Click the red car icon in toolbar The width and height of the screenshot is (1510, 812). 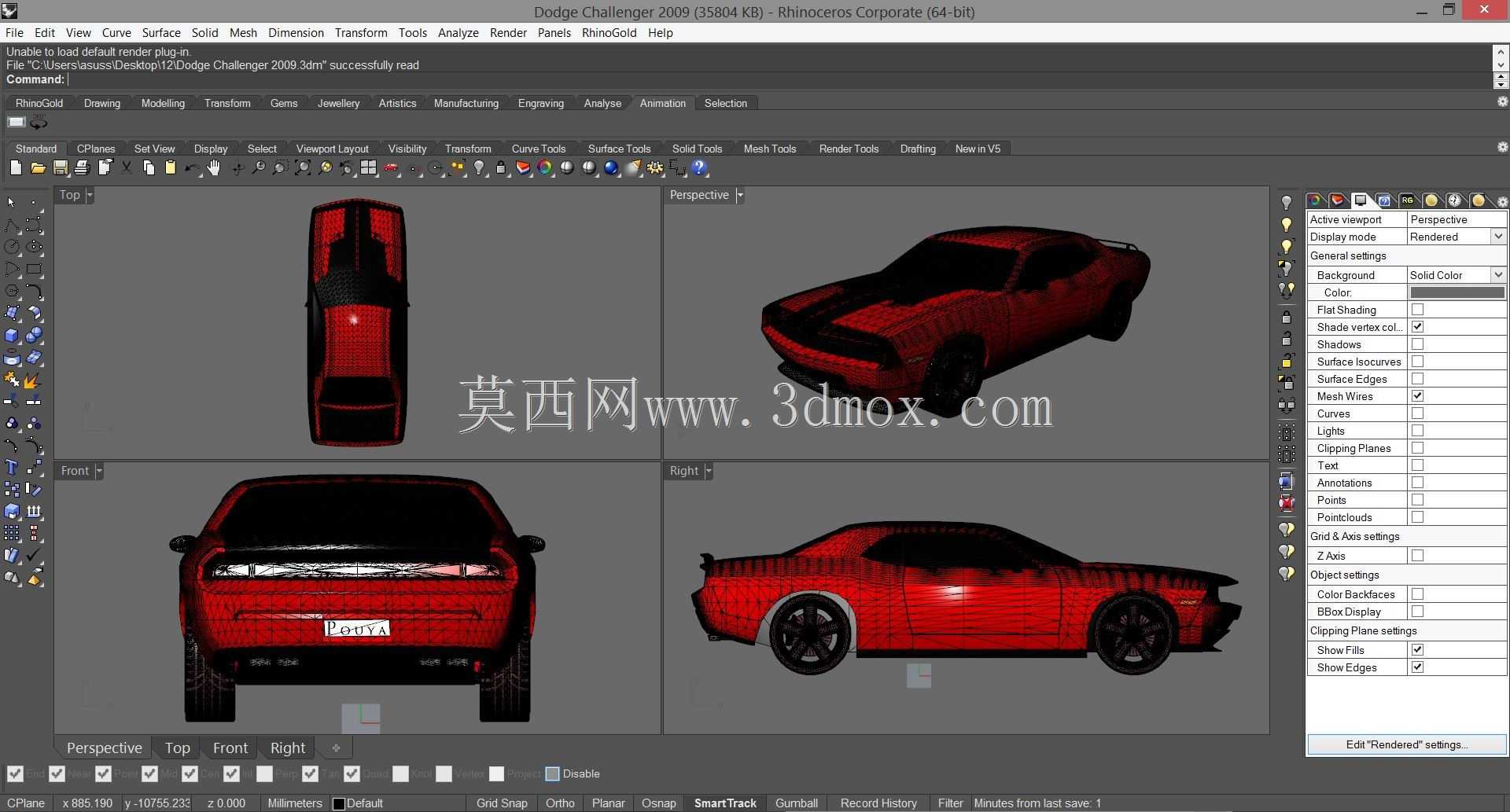coord(390,167)
